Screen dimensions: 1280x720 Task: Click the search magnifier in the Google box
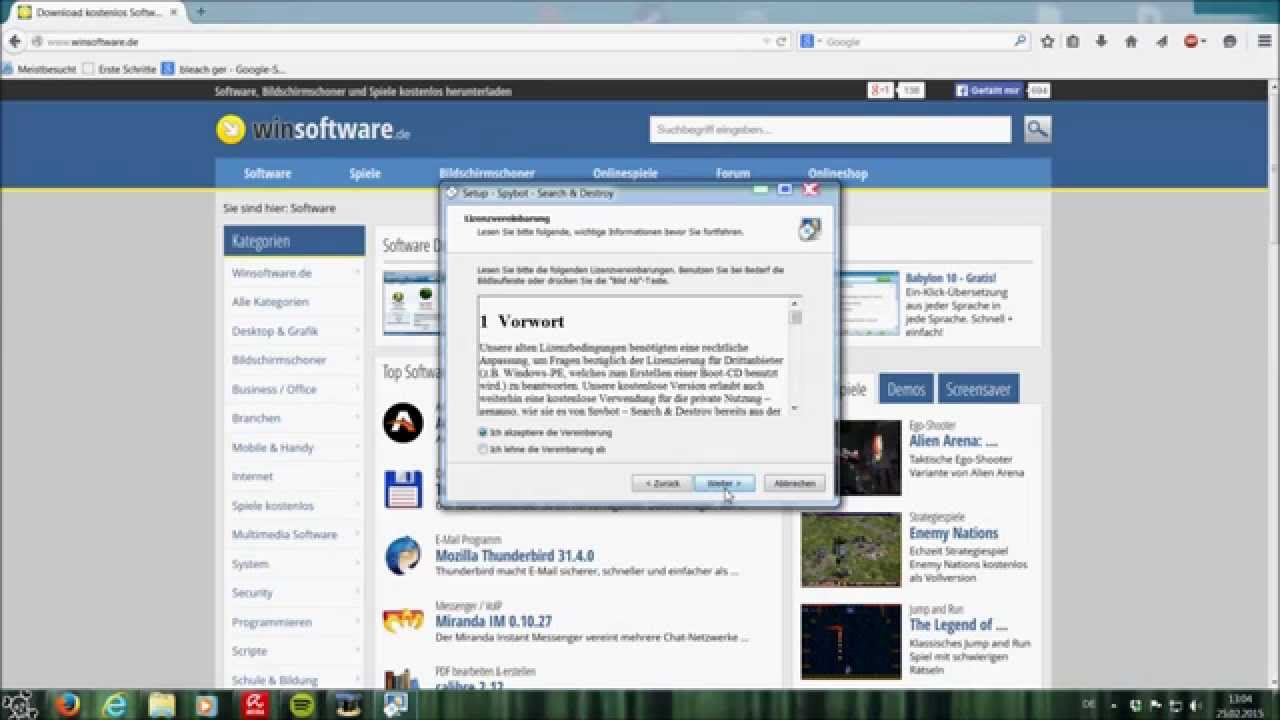click(x=1020, y=42)
